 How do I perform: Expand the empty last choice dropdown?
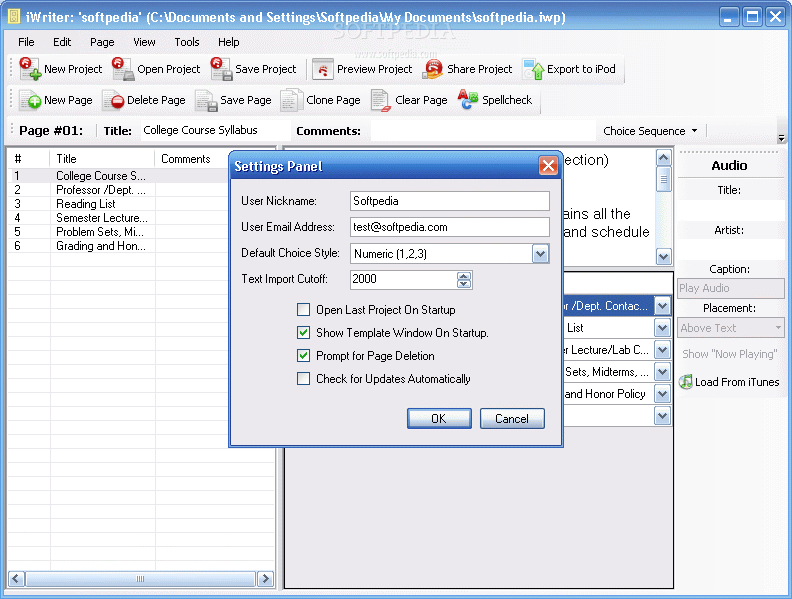pos(662,416)
